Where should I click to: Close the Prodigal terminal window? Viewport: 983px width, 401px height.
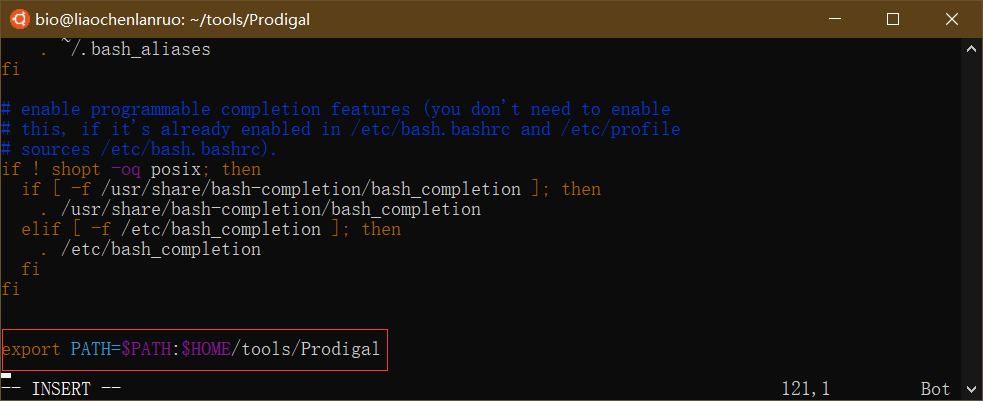pos(950,18)
